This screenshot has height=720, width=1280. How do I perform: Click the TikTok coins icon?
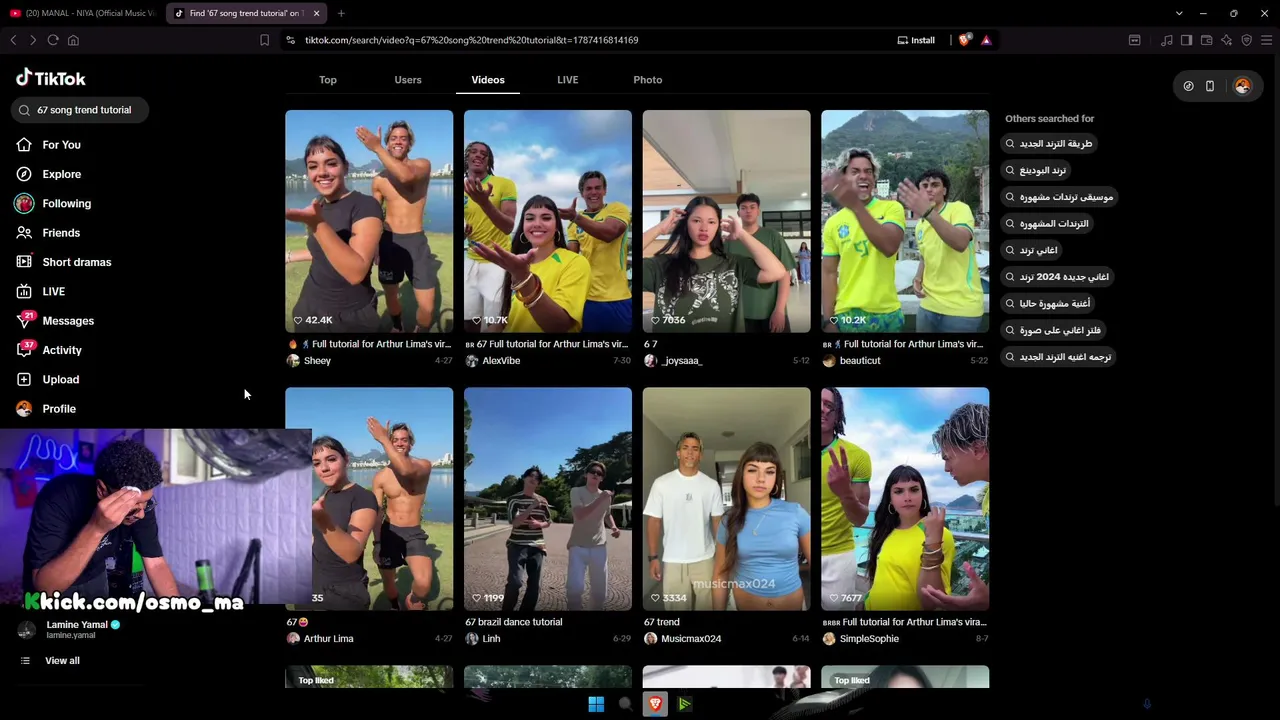pos(1188,86)
